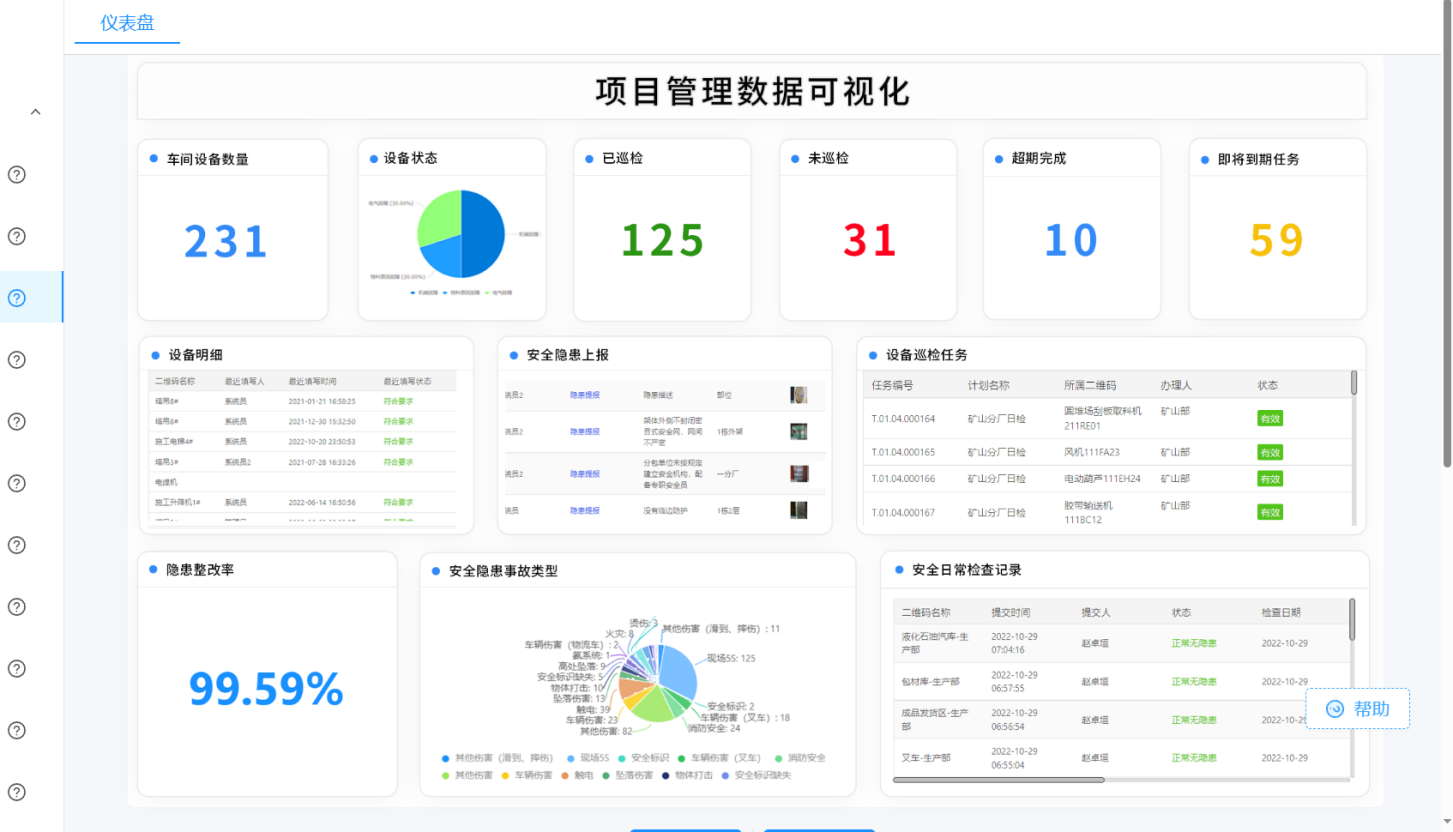The width and height of the screenshot is (1453, 832).
Task: Click the 施工电梯4# row name
Action: (x=172, y=441)
